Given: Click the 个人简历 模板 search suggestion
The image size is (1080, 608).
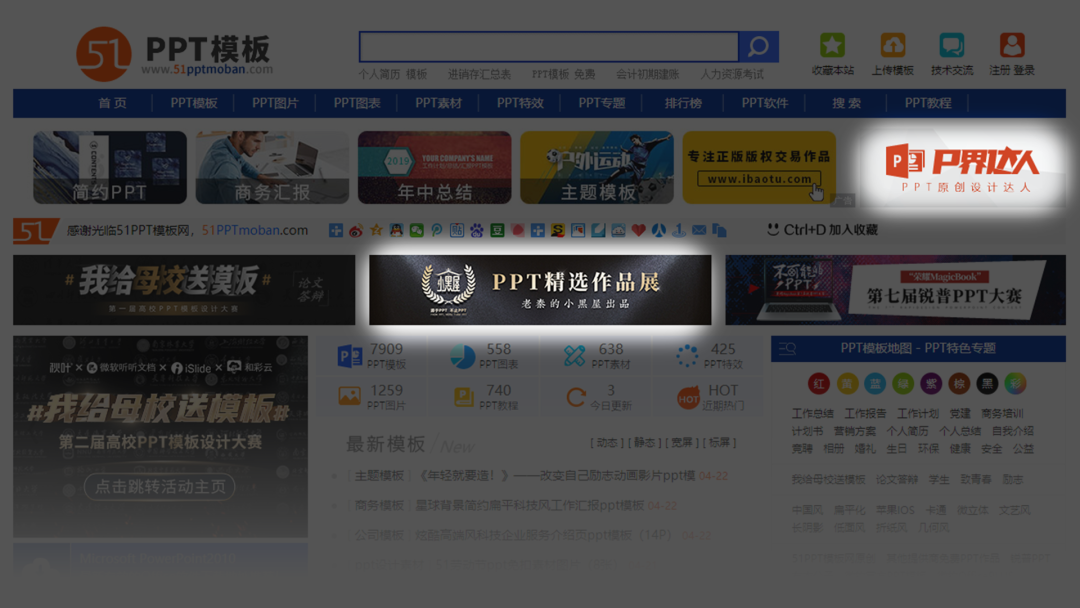Looking at the screenshot, I should click(x=393, y=74).
